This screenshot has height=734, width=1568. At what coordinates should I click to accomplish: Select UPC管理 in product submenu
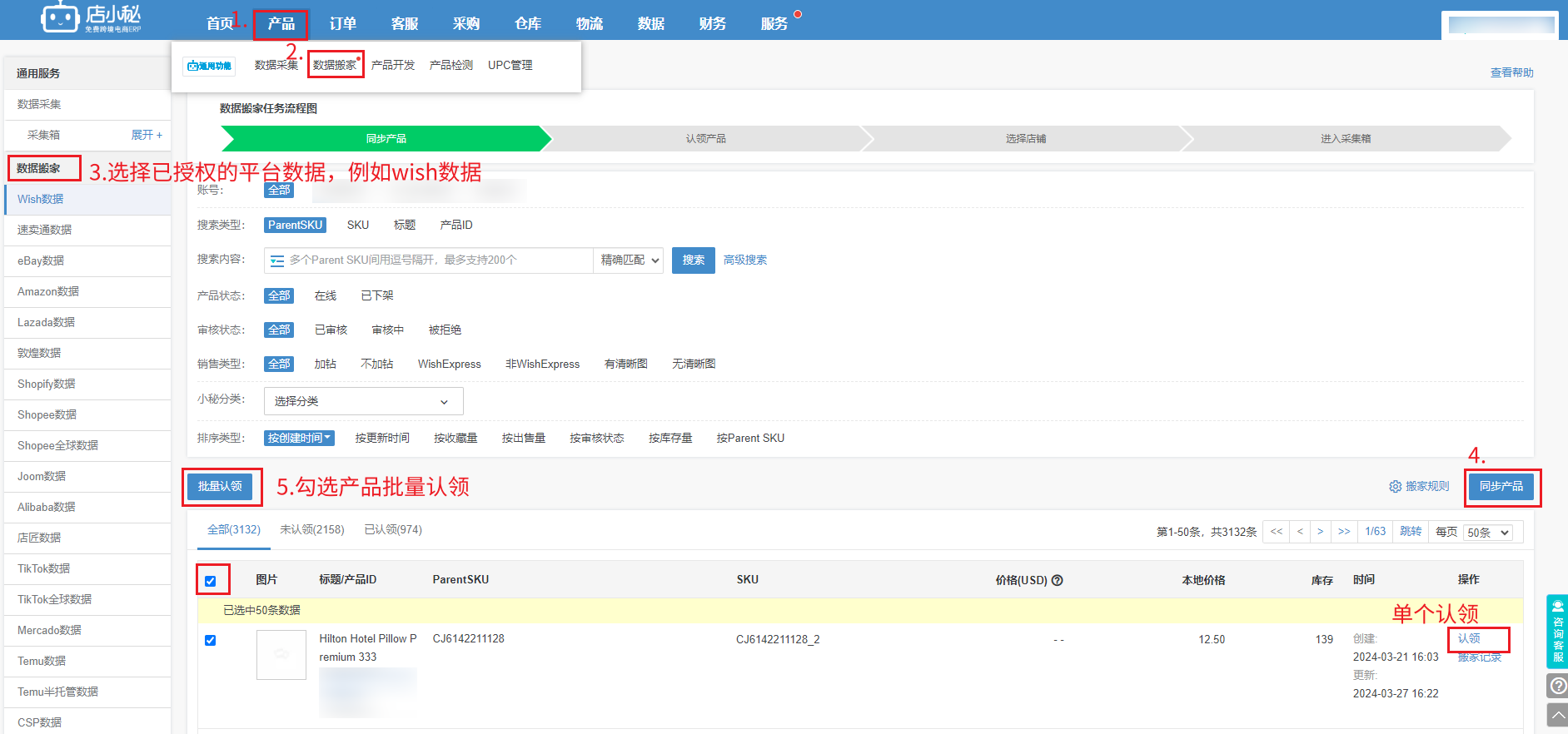[x=510, y=65]
